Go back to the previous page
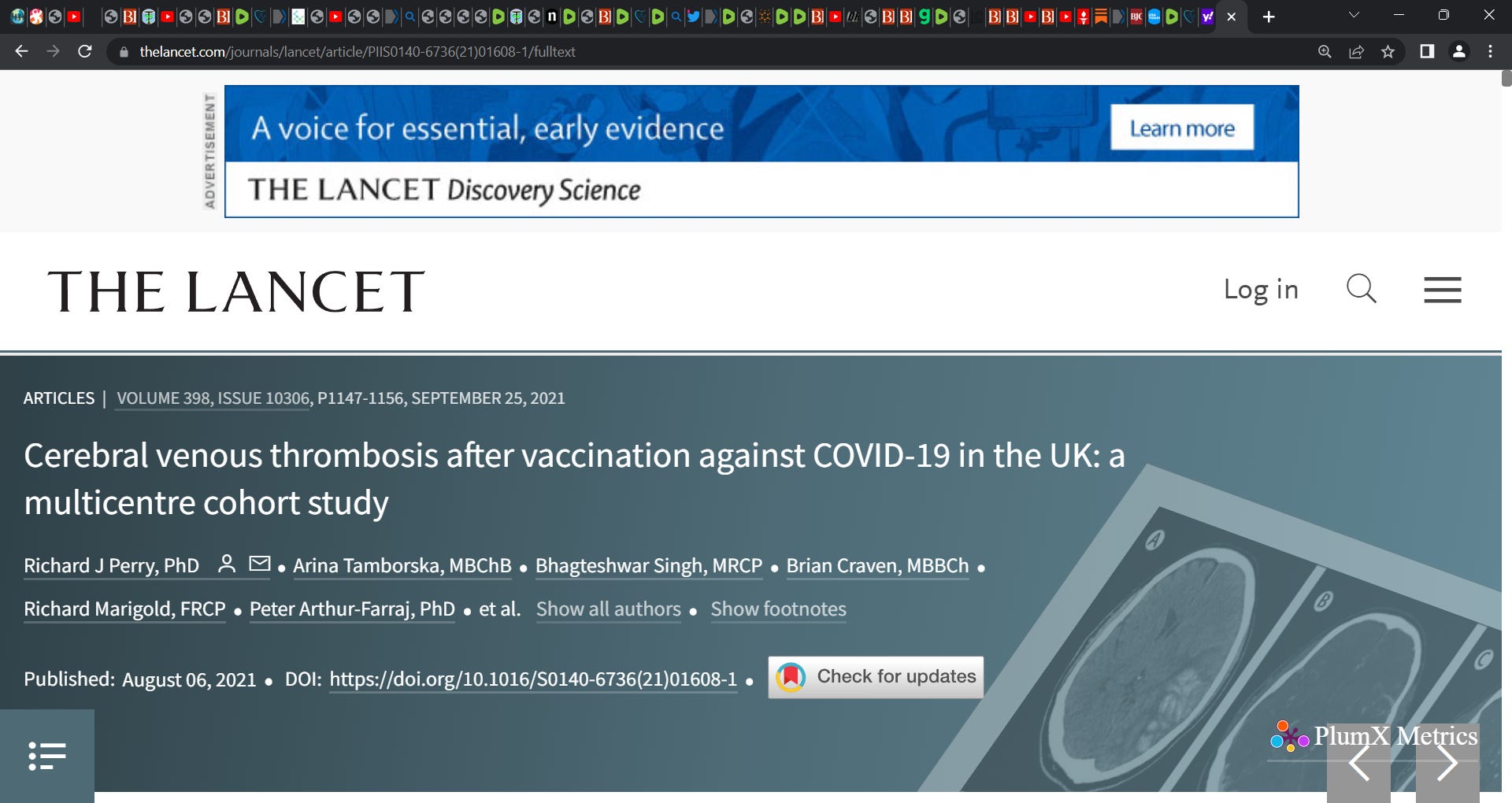The image size is (1512, 803). coord(21,51)
